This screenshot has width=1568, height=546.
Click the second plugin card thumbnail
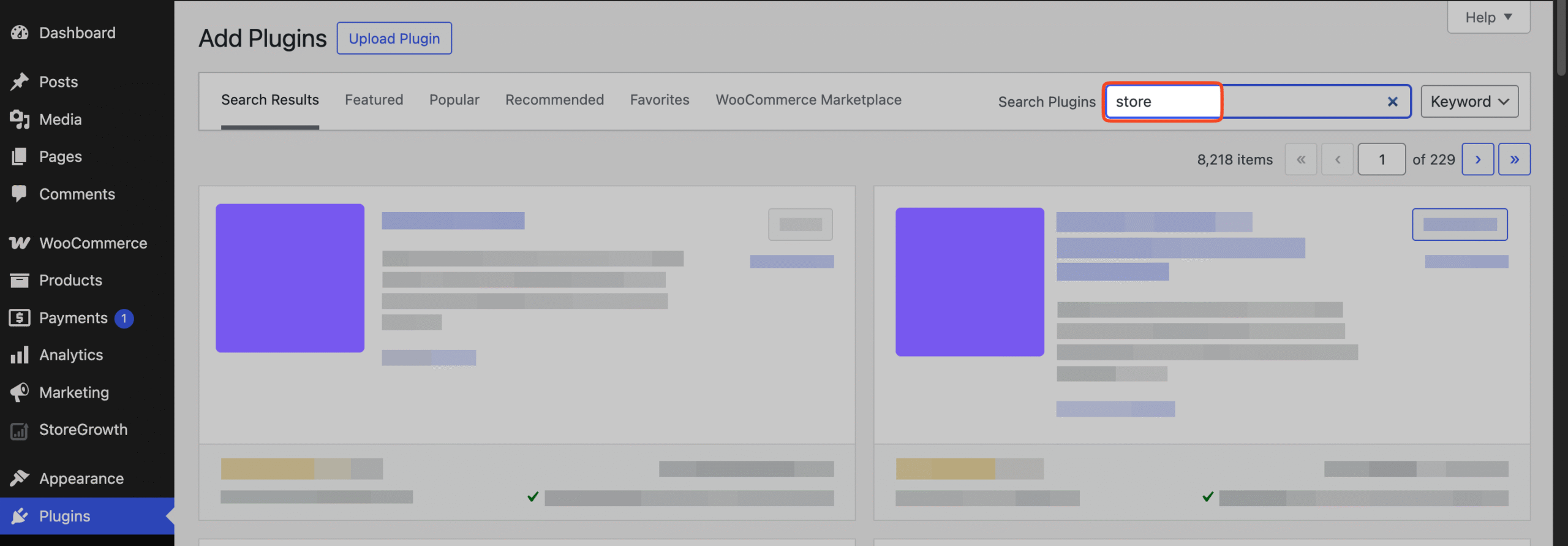pos(970,282)
